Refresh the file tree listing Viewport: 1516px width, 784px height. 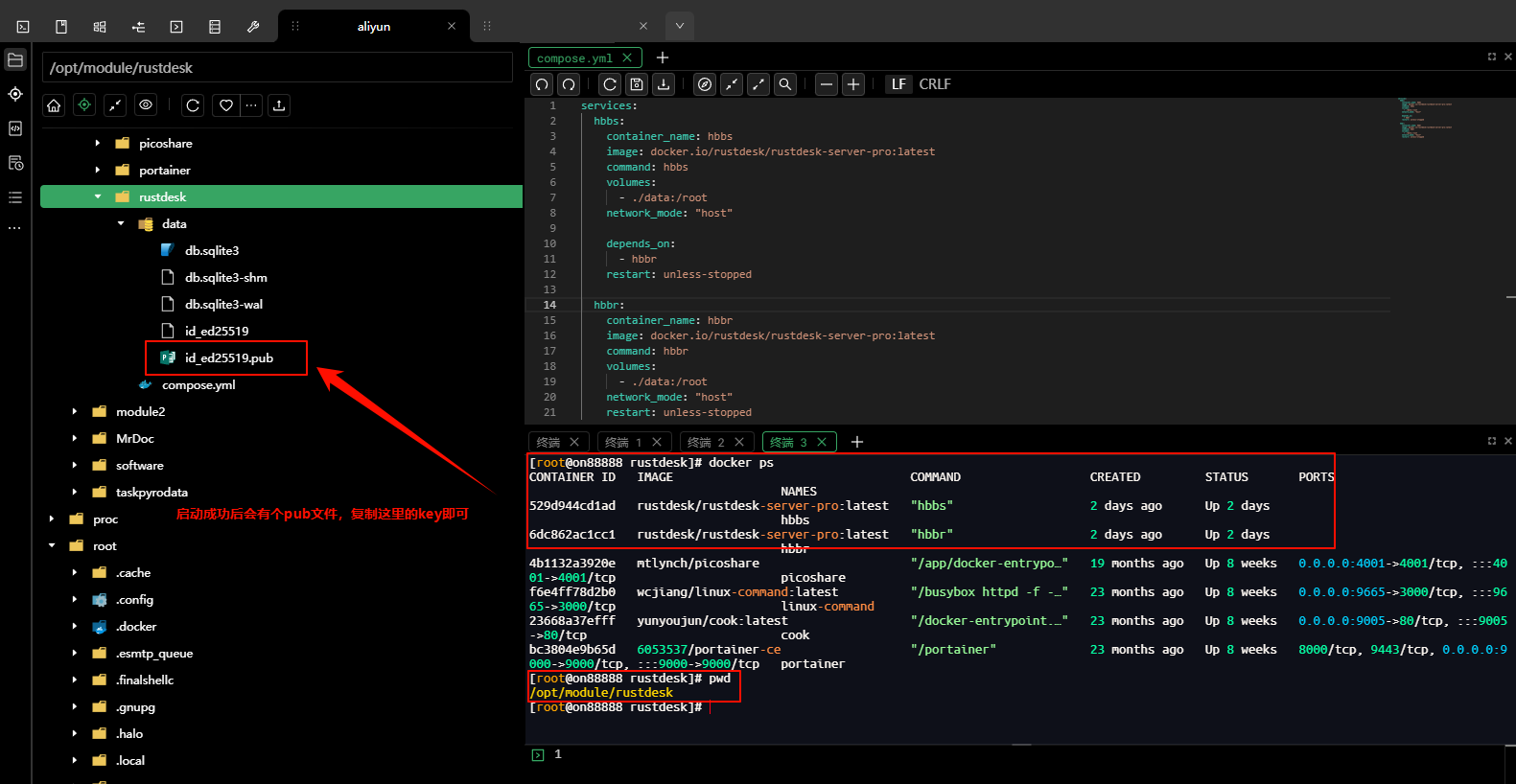(x=193, y=105)
